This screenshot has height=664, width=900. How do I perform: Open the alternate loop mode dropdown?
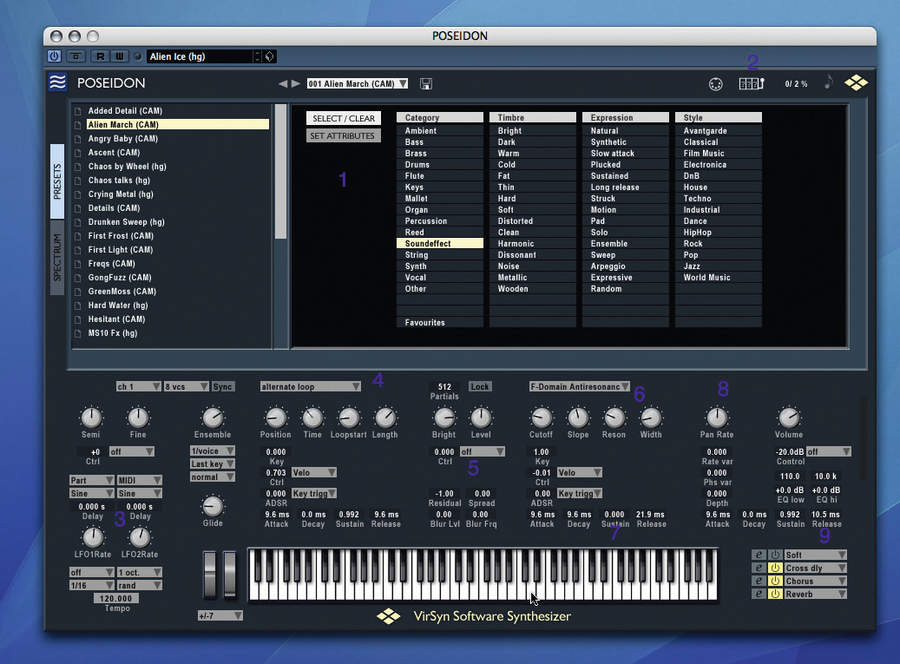(x=310, y=386)
